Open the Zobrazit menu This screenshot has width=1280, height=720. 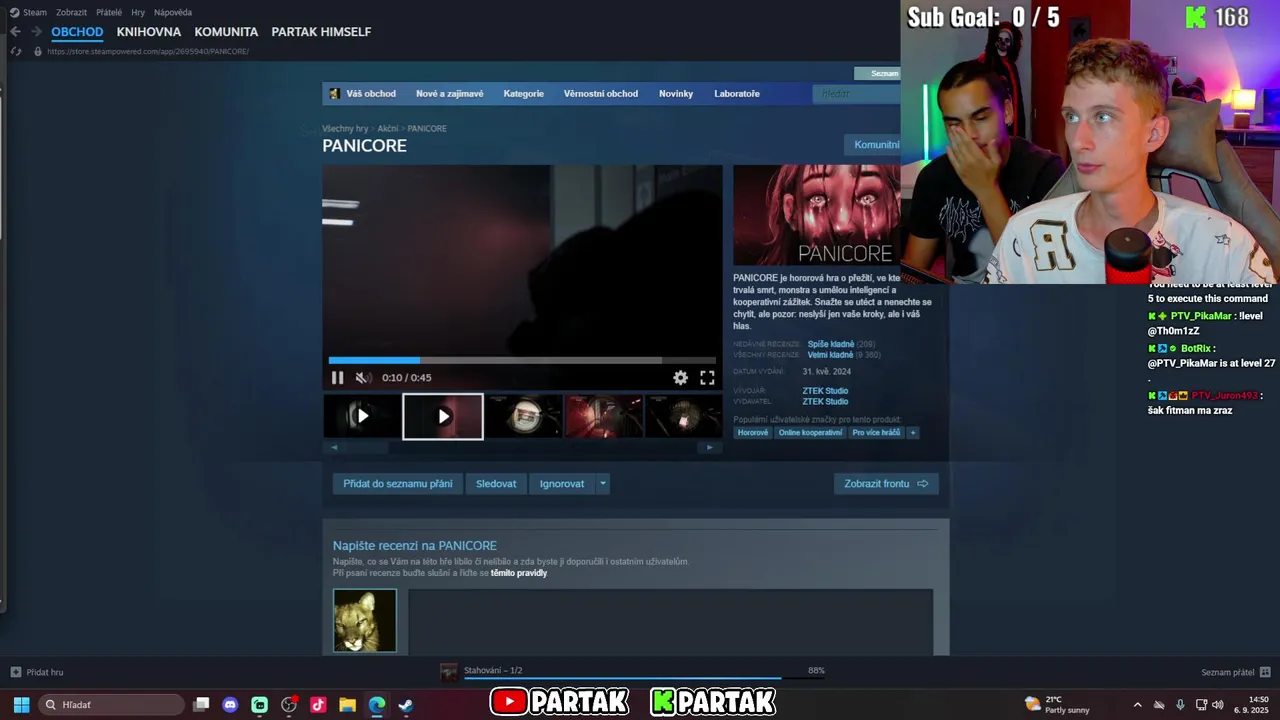(71, 12)
